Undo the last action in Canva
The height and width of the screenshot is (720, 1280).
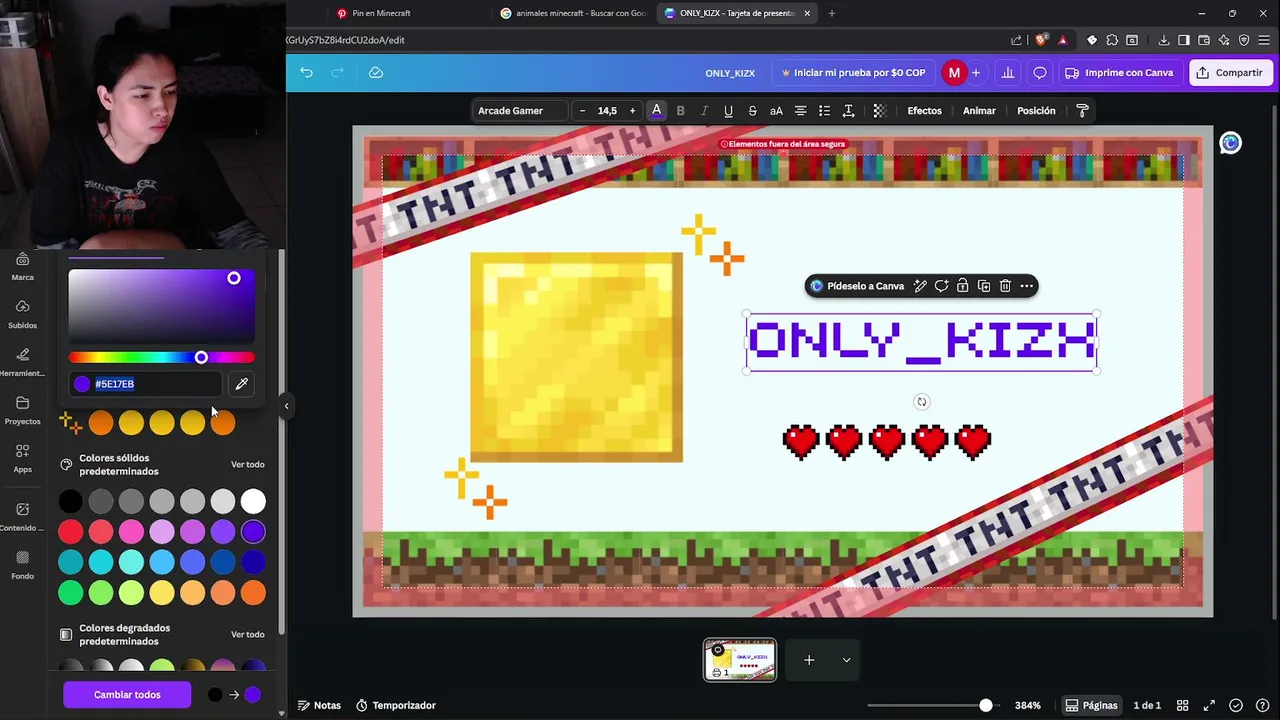point(306,72)
